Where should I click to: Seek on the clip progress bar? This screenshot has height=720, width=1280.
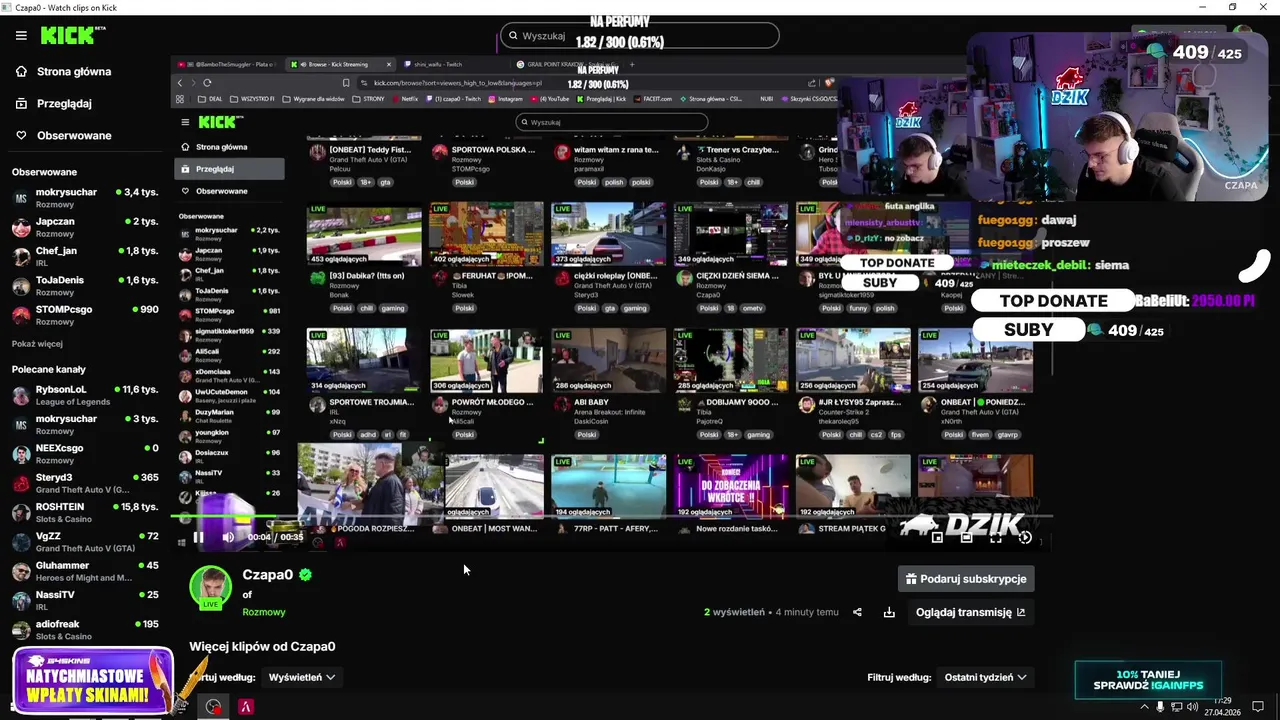[612, 518]
